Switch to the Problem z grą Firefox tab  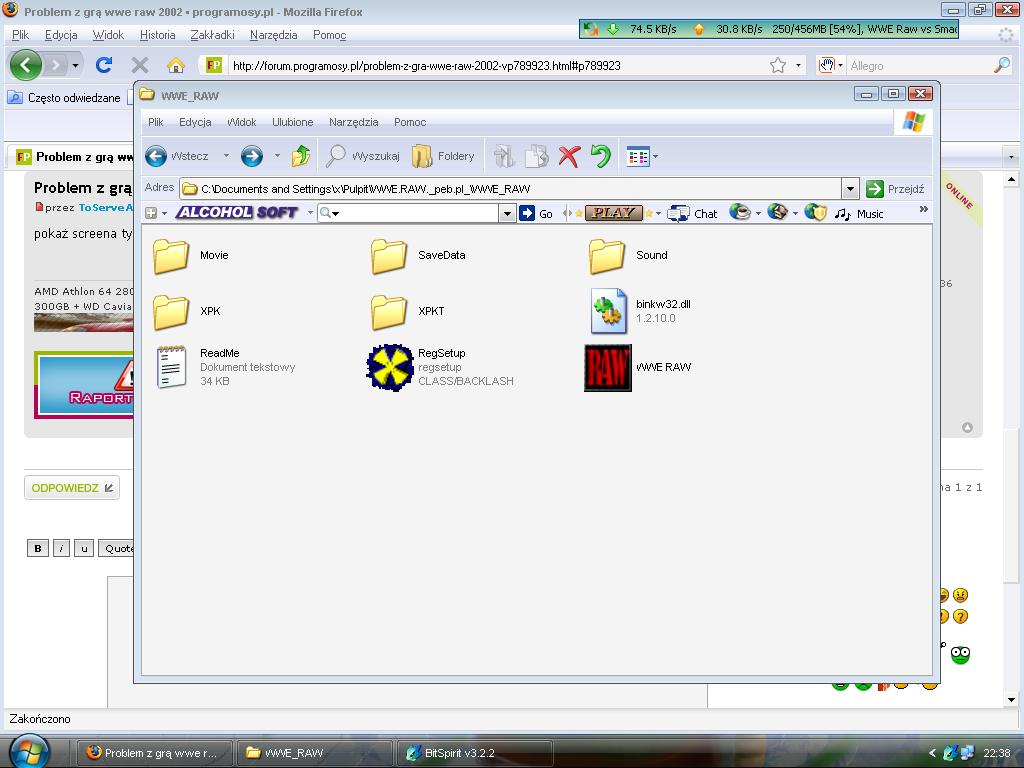click(73, 157)
